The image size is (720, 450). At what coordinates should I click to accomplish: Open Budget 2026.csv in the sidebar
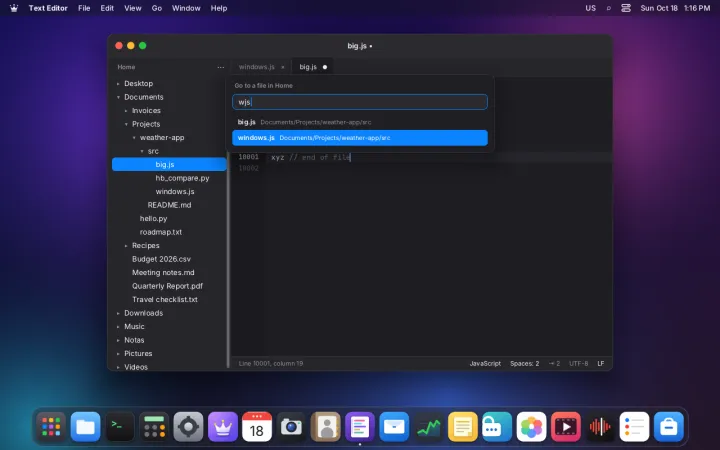[161, 259]
